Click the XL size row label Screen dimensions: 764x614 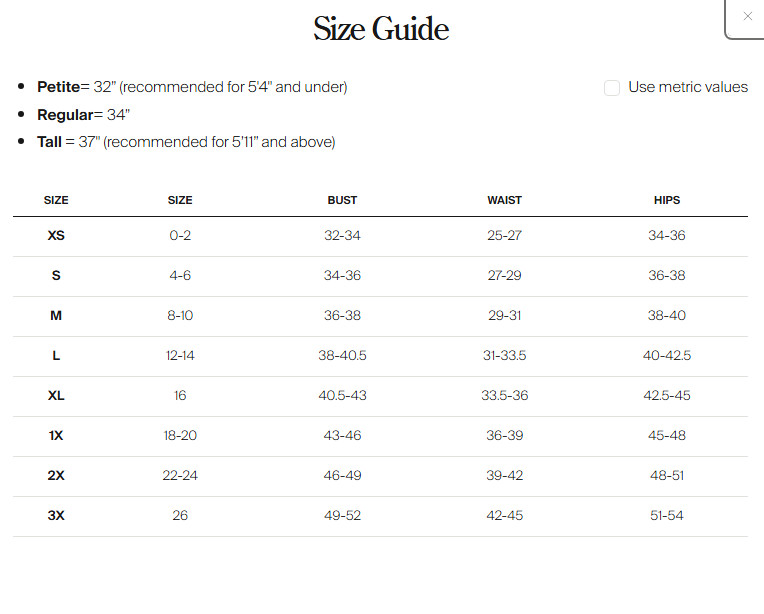point(56,396)
